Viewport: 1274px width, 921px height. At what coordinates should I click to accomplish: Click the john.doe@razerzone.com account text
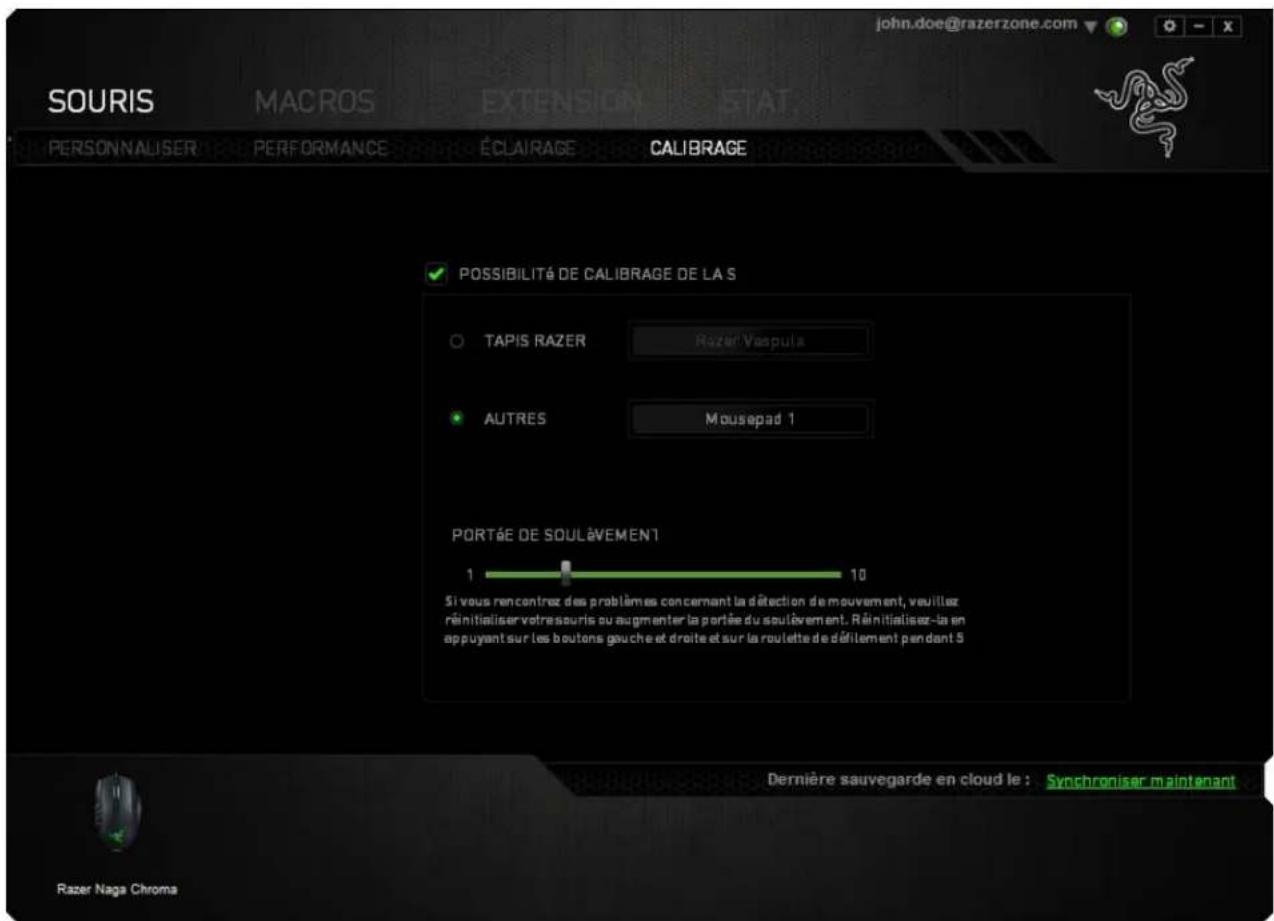pyautogui.click(x=979, y=23)
